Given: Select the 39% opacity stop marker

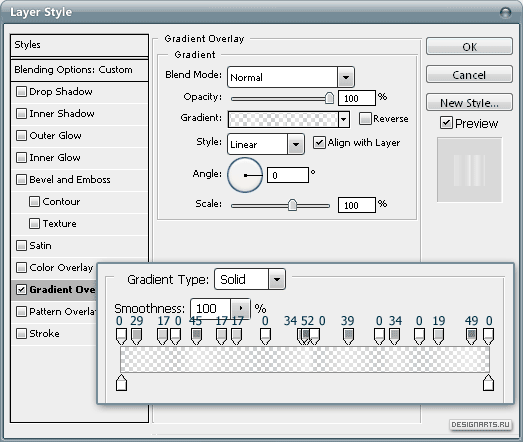Looking at the screenshot, I should pyautogui.click(x=349, y=336).
